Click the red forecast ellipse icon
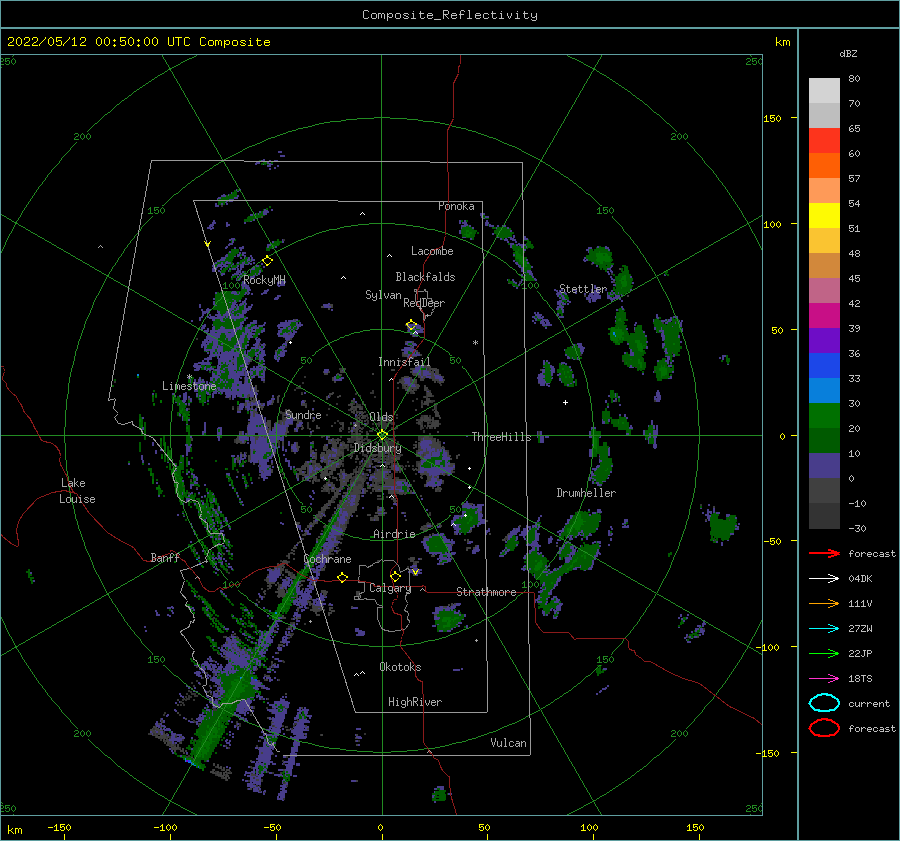 [x=824, y=728]
